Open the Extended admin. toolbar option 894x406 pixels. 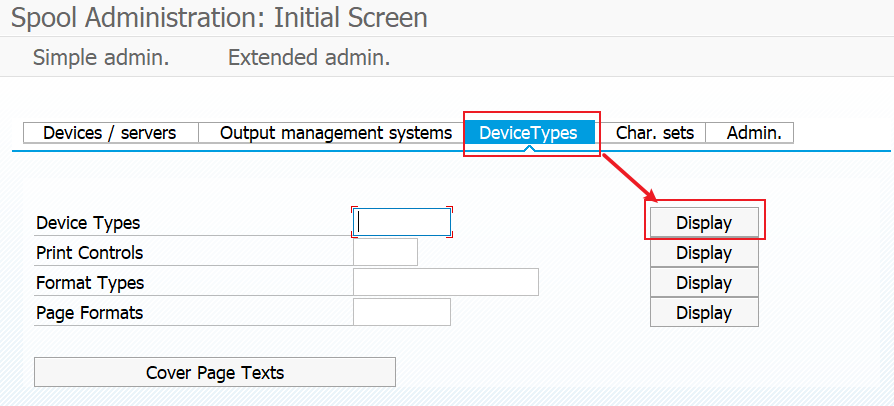tap(309, 58)
